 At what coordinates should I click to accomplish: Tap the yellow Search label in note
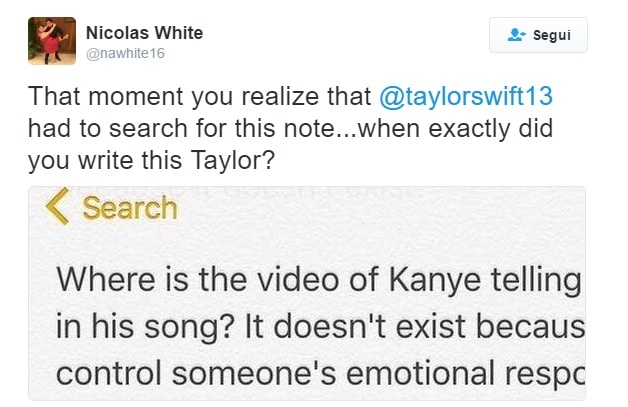[x=130, y=208]
